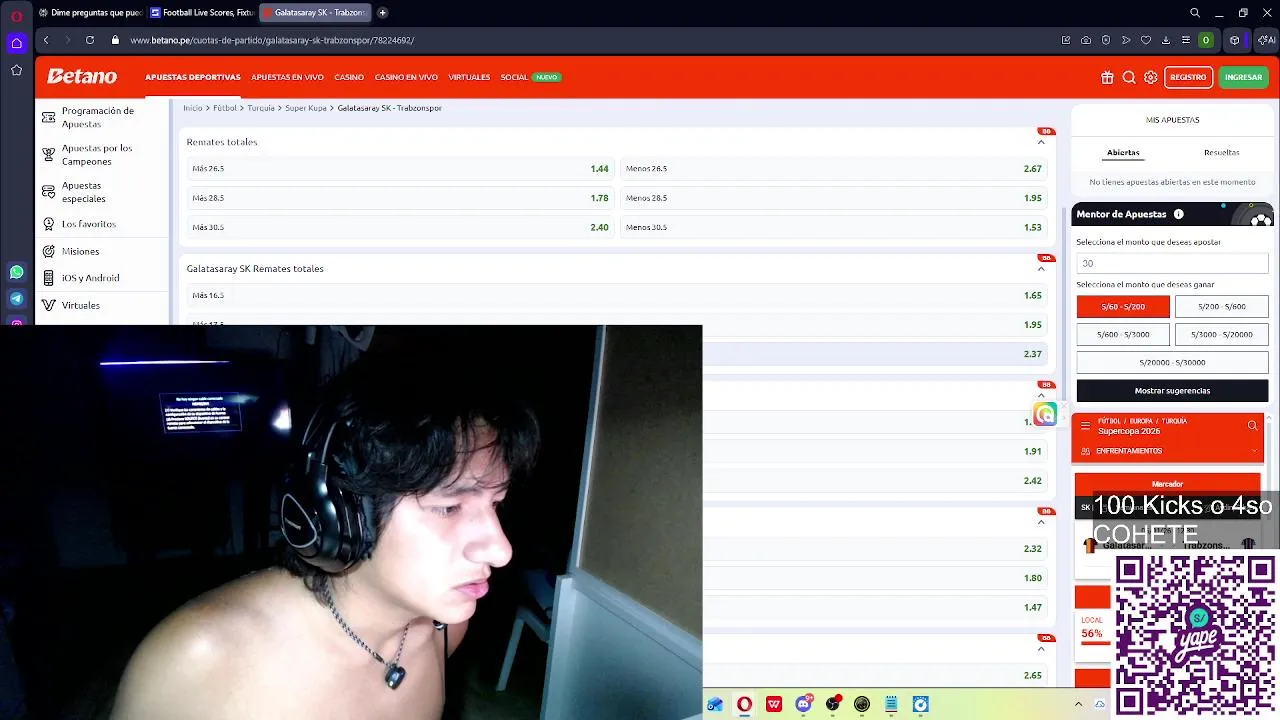Bet on Más 30.5 at 2.40
The width and height of the screenshot is (1280, 720).
point(400,227)
